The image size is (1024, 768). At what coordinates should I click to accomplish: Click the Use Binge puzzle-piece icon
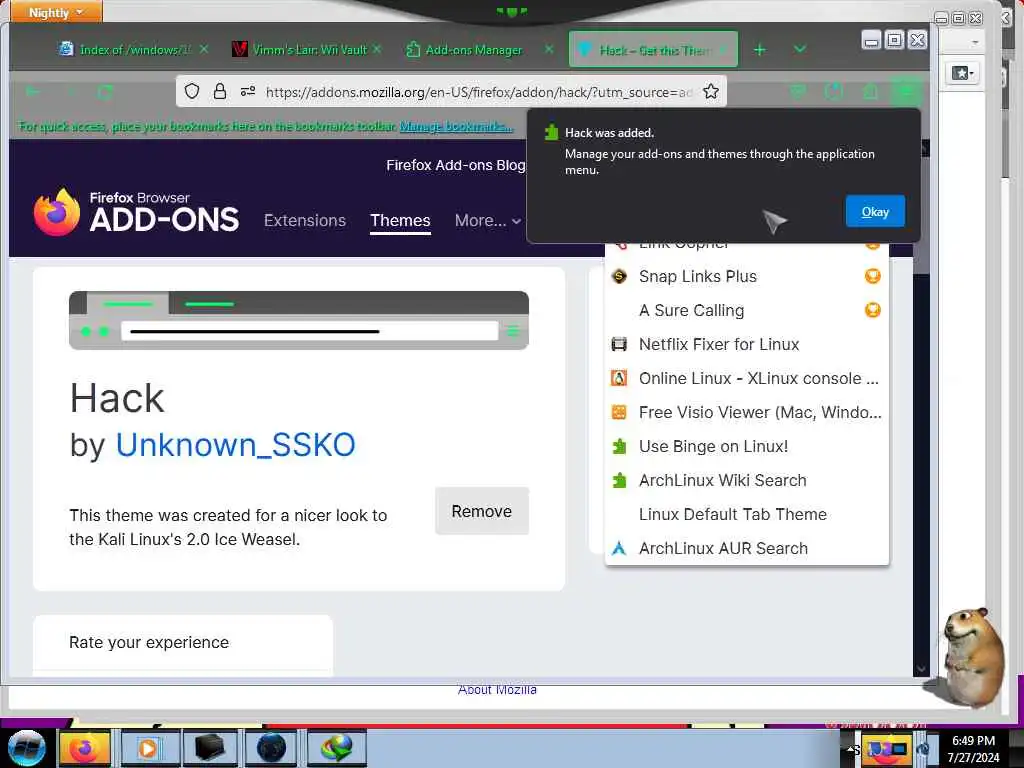click(x=619, y=446)
